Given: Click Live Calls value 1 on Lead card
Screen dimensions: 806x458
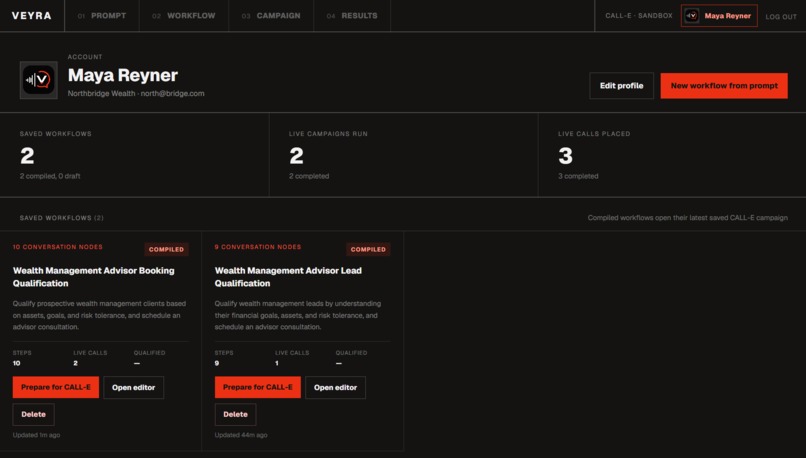Looking at the screenshot, I should [277, 363].
